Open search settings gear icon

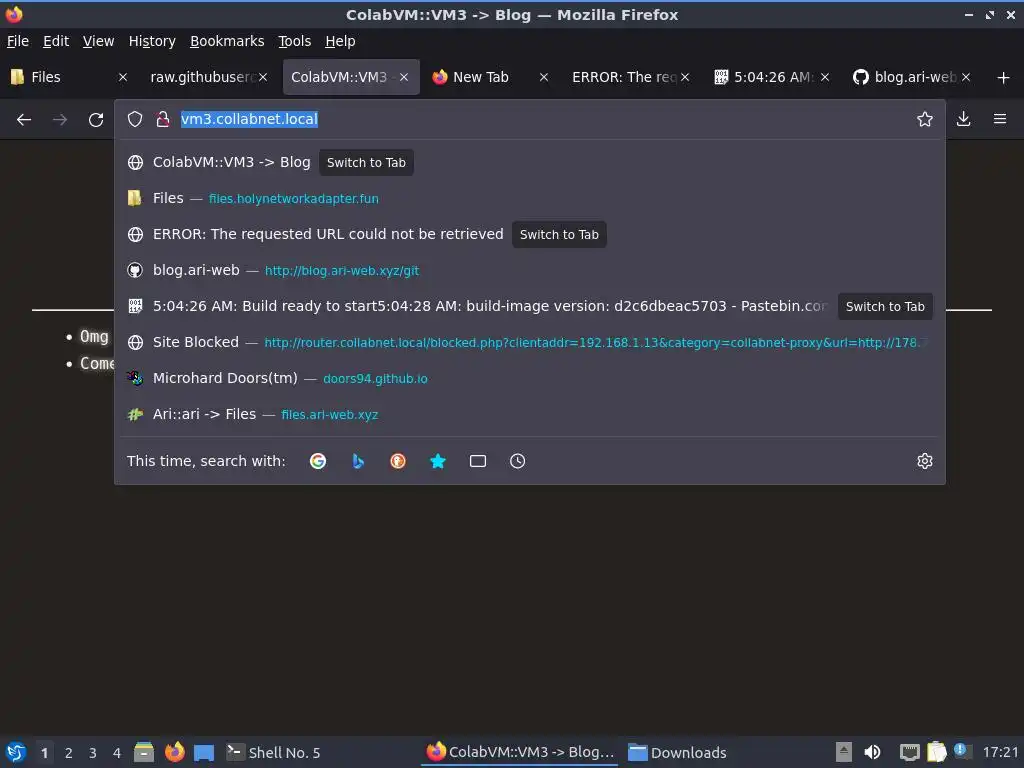925,461
